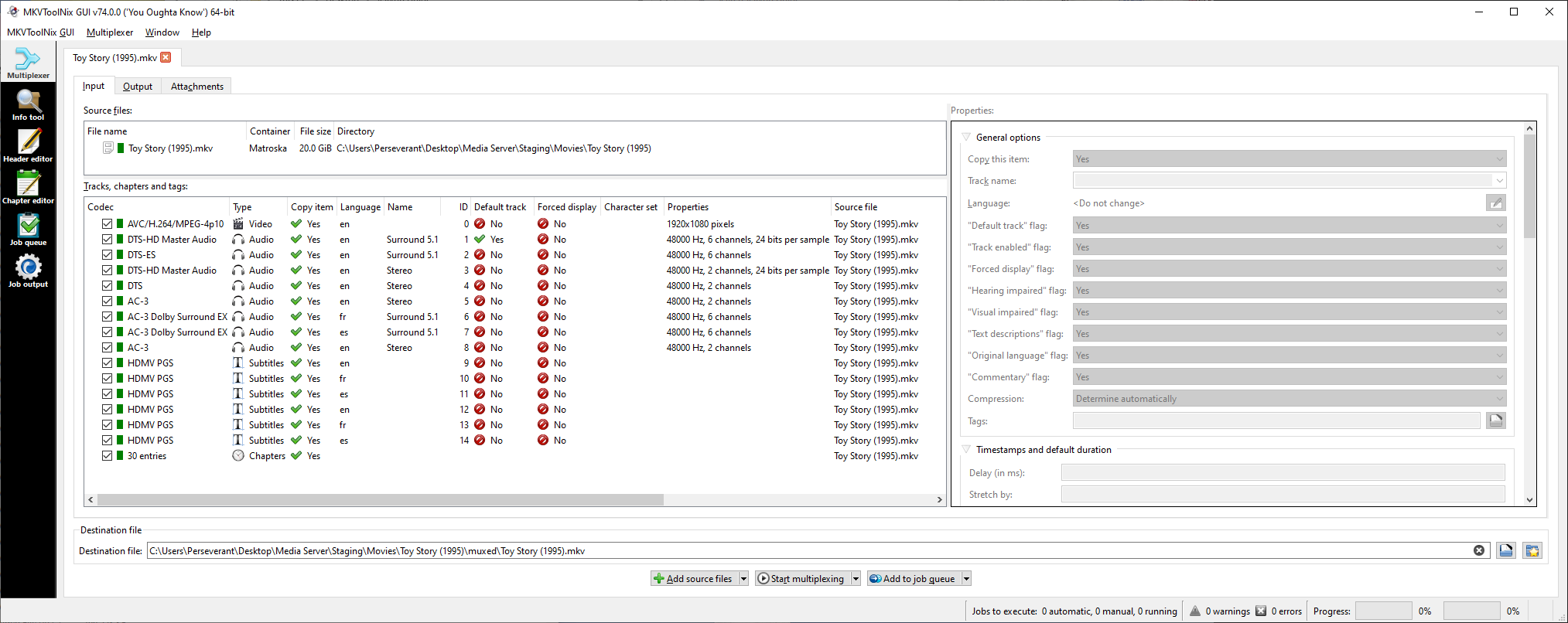The height and width of the screenshot is (623, 1568).
Task: Expand the Start multiplexing dropdown arrow
Action: pos(856,579)
